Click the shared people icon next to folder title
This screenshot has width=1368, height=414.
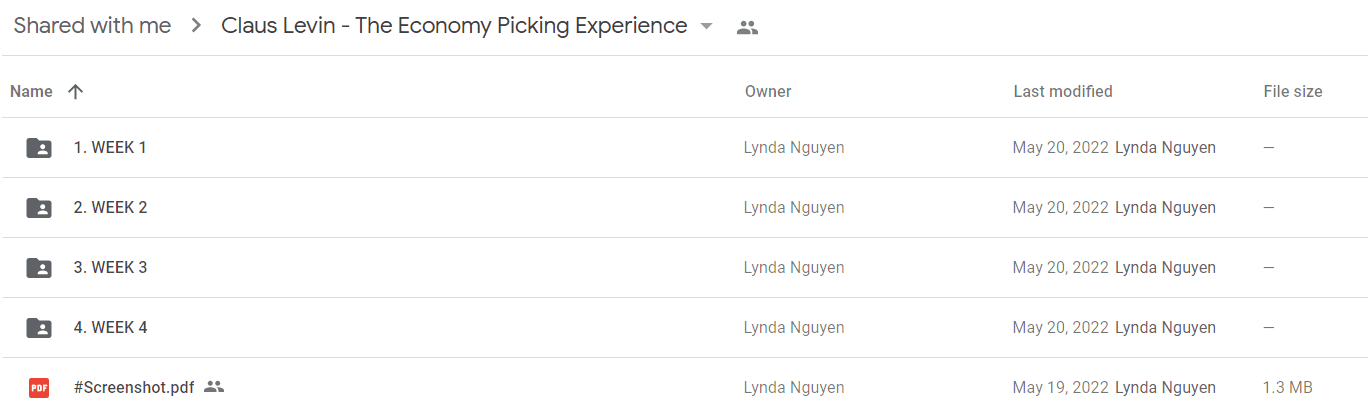click(747, 28)
